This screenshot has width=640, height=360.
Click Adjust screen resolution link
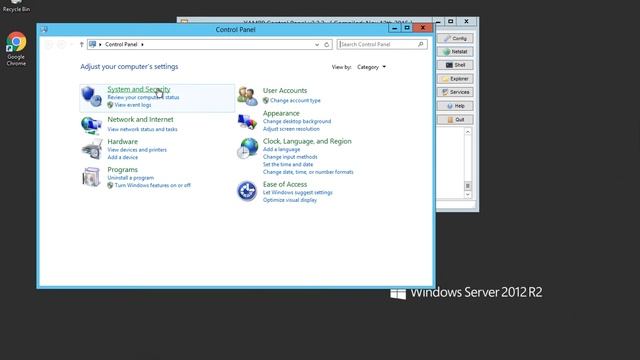[291, 129]
